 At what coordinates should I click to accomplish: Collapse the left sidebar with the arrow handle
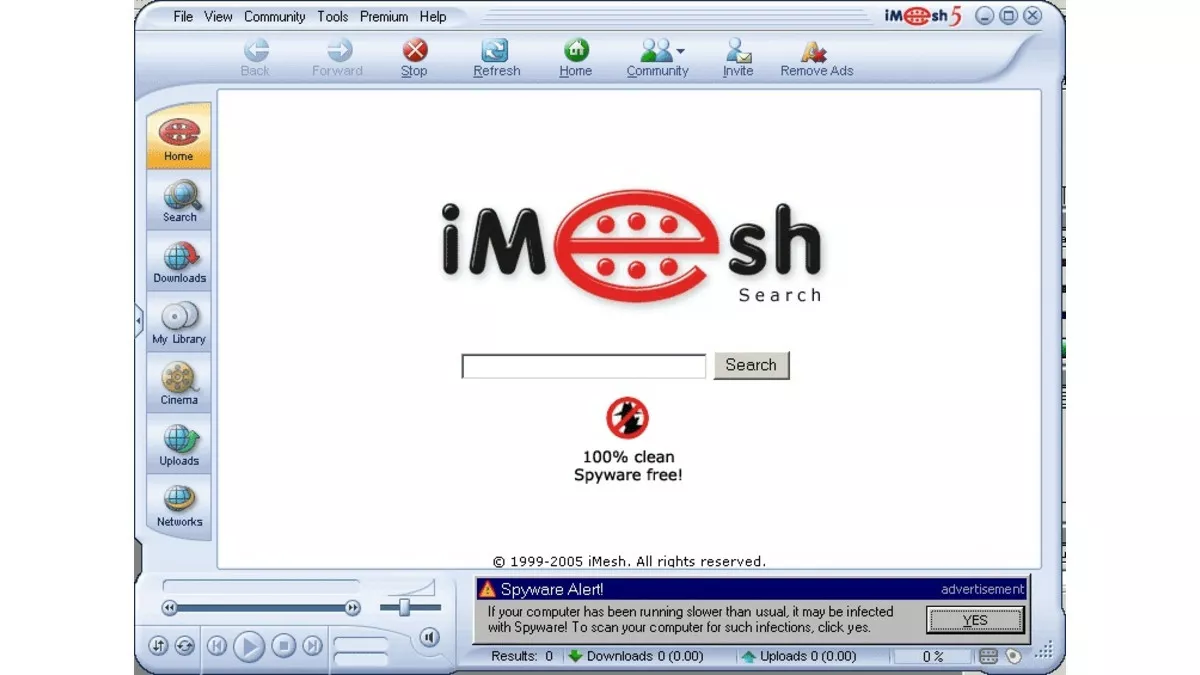[139, 321]
